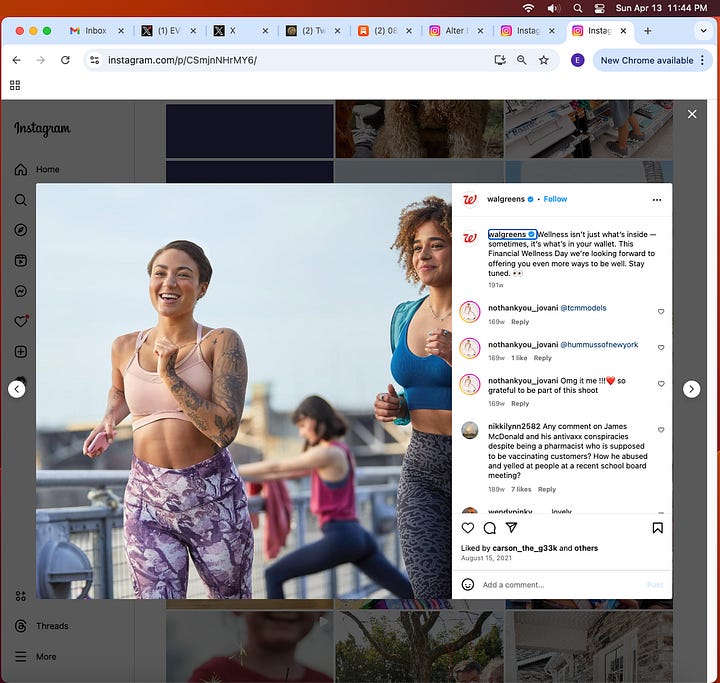Like the @hummusofnewyork comment
The image size is (720, 683).
point(661,347)
